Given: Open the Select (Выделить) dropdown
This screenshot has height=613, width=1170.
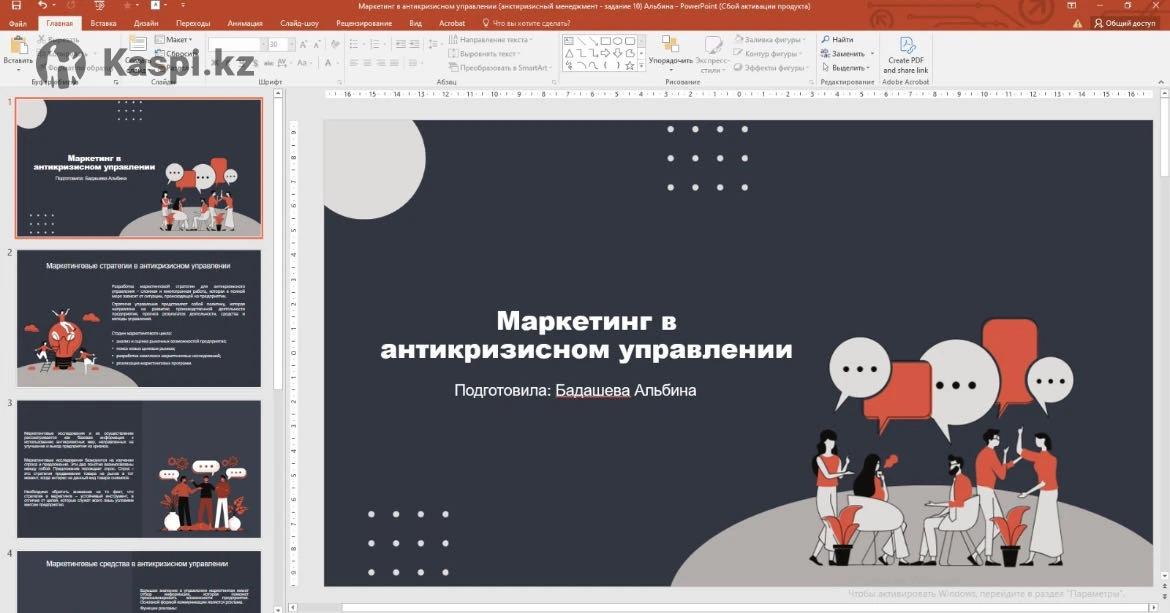Looking at the screenshot, I should [847, 68].
